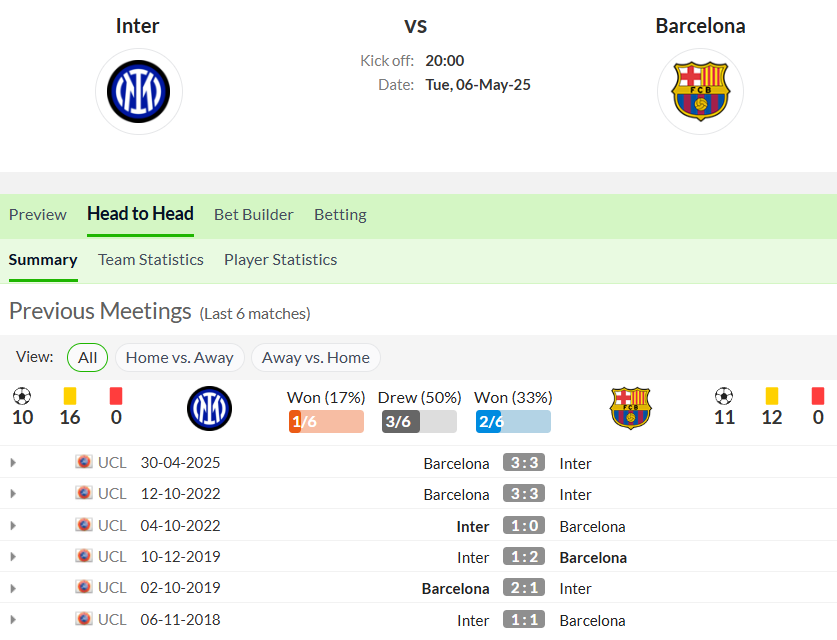Click the Drew 3/6 progress bar

[419, 422]
